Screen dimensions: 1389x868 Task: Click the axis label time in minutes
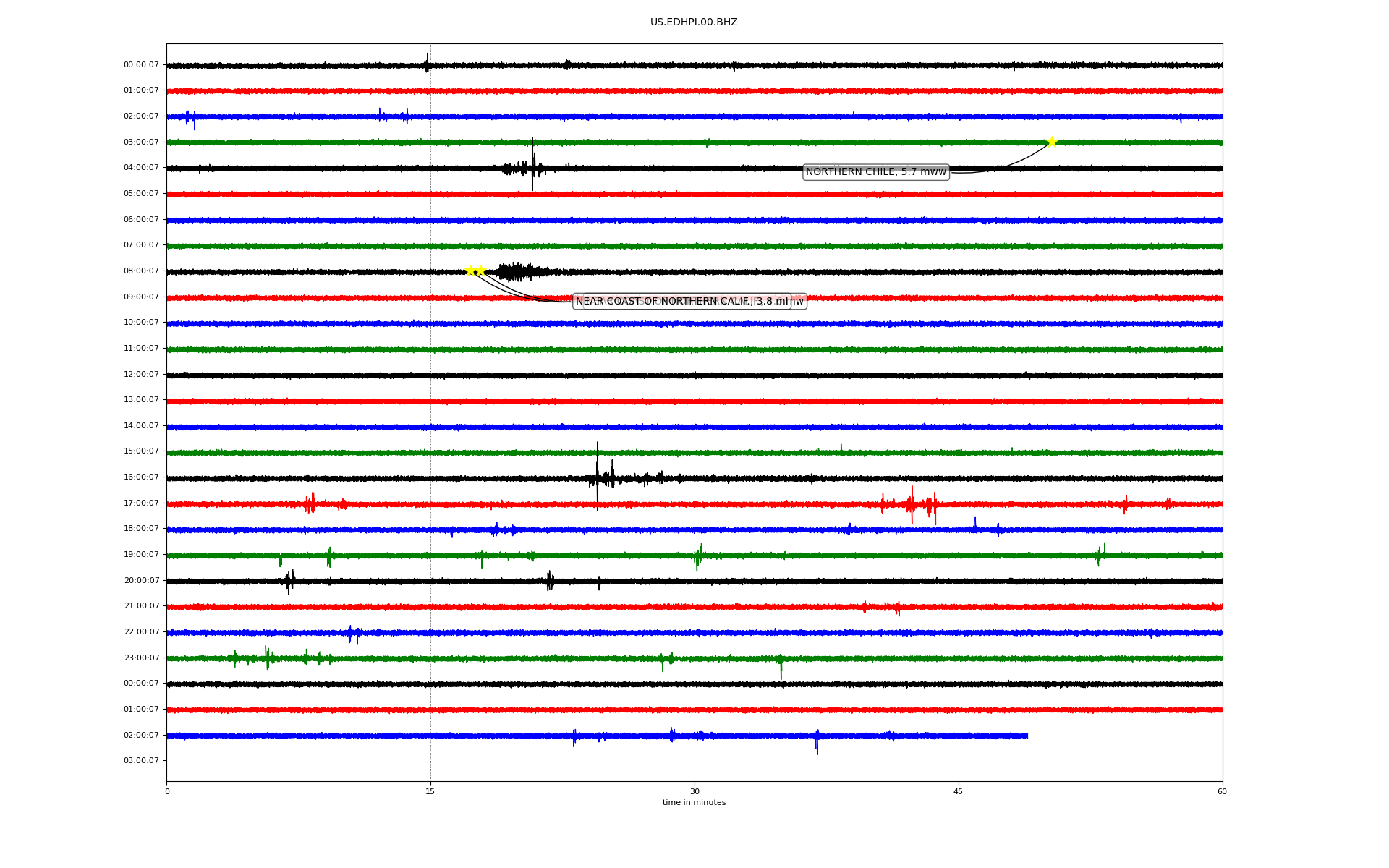pos(694,803)
